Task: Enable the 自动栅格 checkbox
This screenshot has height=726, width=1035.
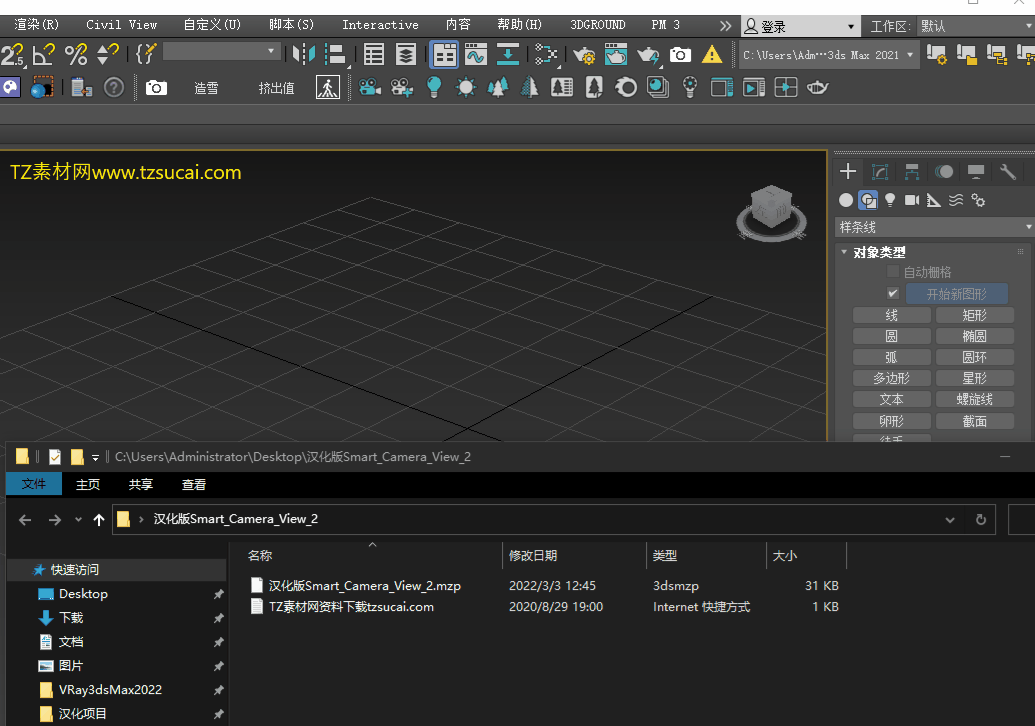Action: 892,271
